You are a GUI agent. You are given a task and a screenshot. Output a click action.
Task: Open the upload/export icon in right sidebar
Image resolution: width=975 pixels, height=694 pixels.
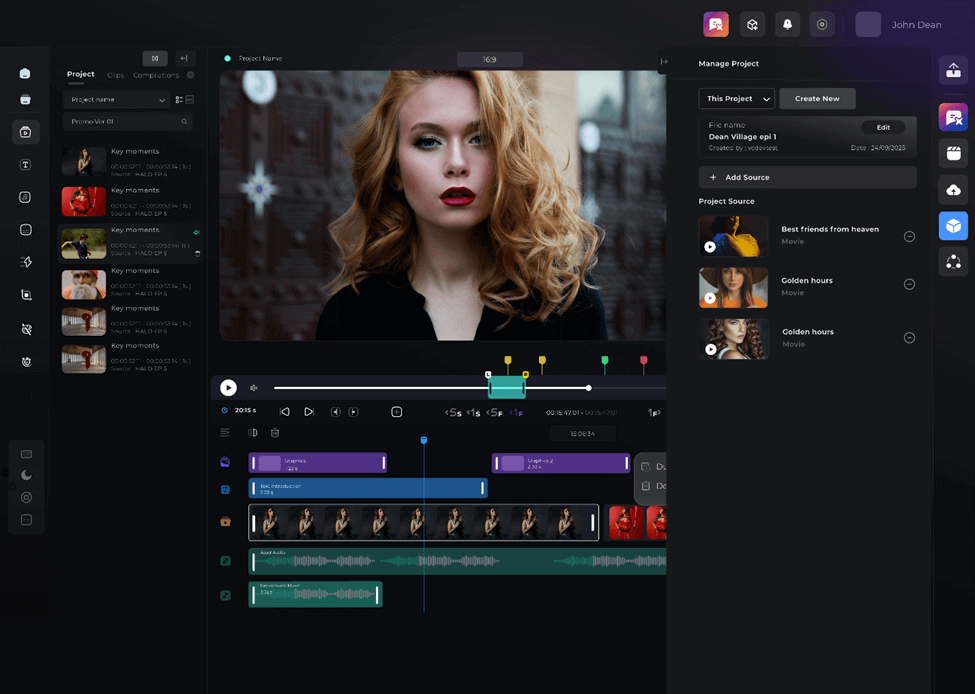953,70
